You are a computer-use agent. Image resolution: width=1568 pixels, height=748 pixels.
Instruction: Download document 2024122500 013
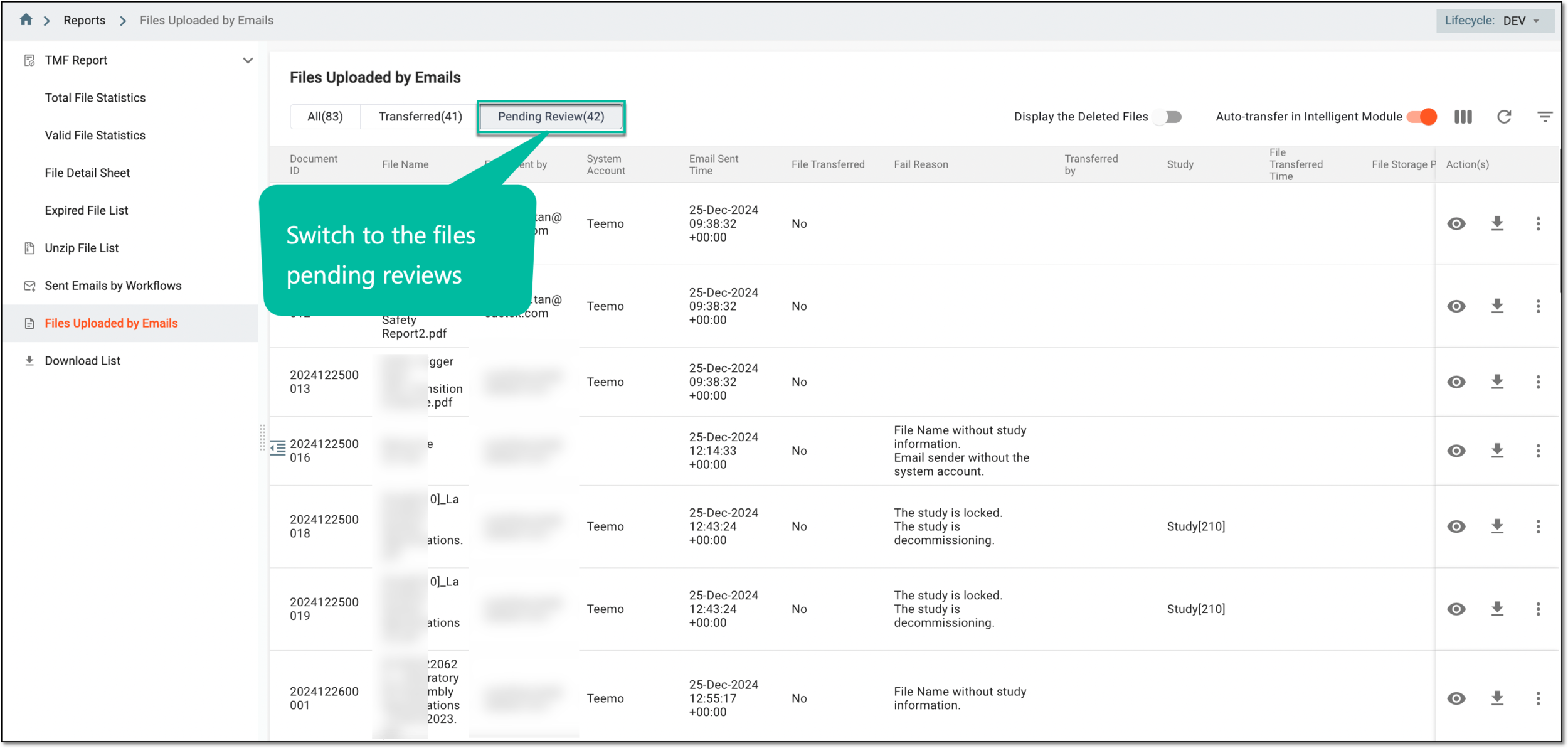coord(1497,382)
